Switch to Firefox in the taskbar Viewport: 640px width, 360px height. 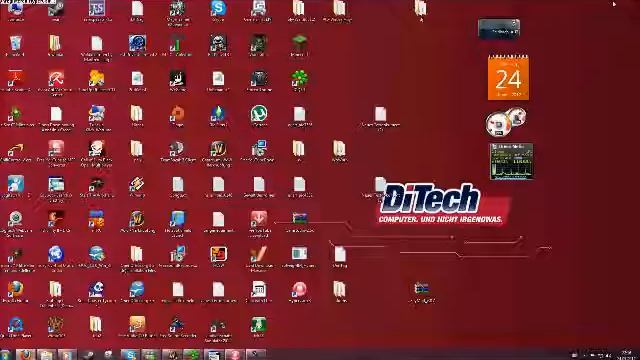[x=25, y=355]
